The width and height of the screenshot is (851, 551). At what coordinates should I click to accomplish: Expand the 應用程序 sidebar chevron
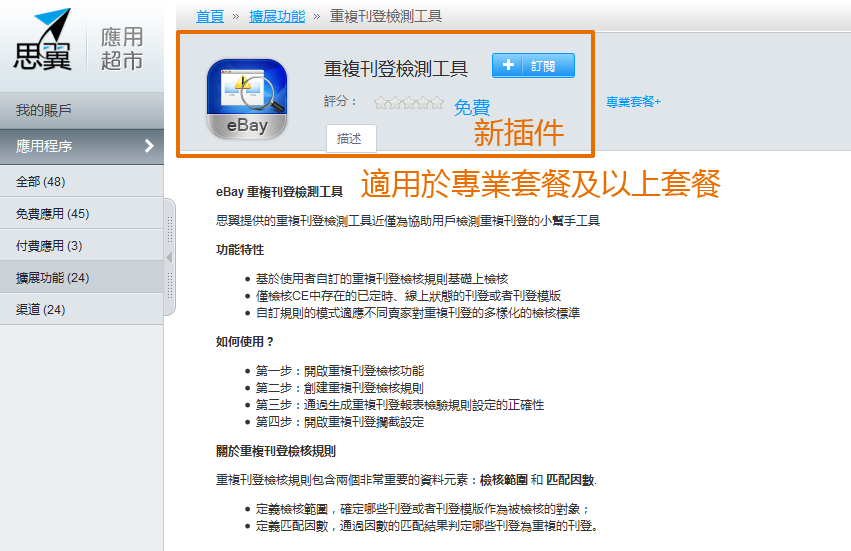tap(149, 145)
